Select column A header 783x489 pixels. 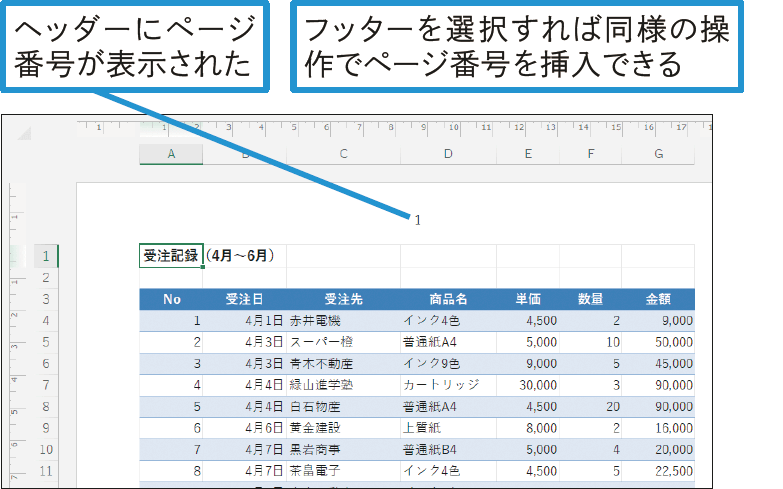point(171,154)
